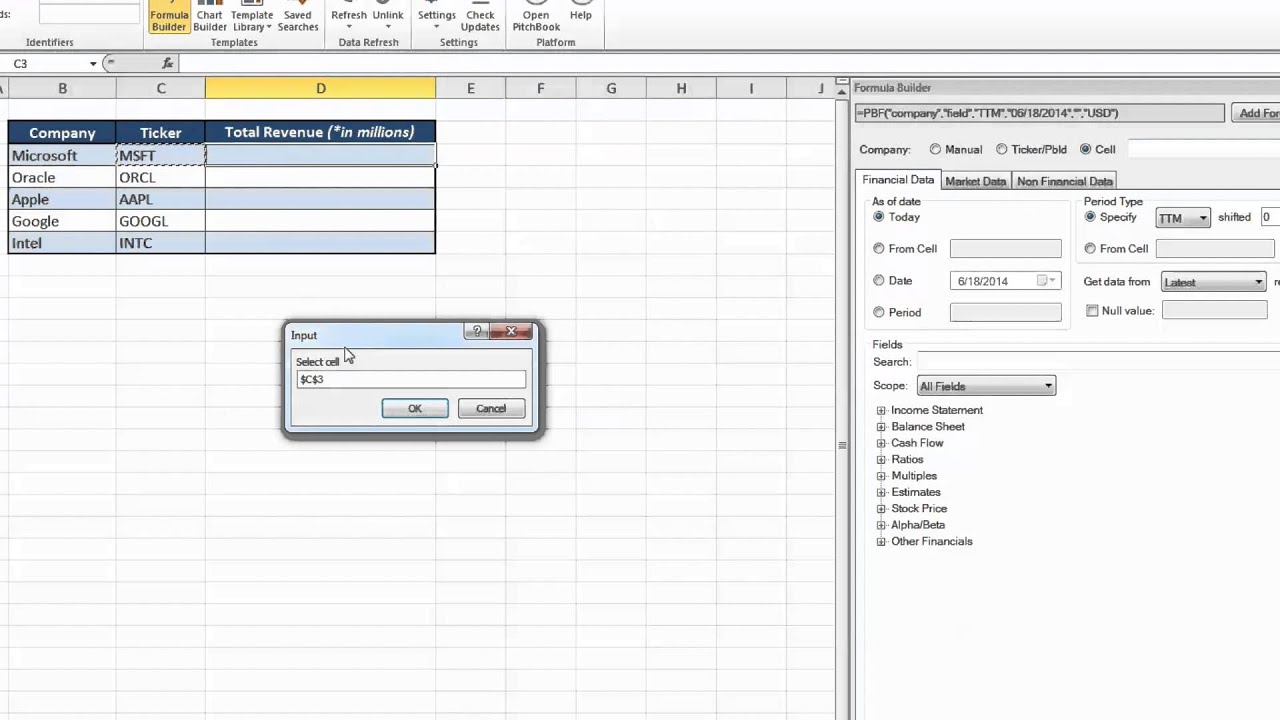Expand the Stock Price tree node
The width and height of the screenshot is (1280, 720).
pos(881,509)
